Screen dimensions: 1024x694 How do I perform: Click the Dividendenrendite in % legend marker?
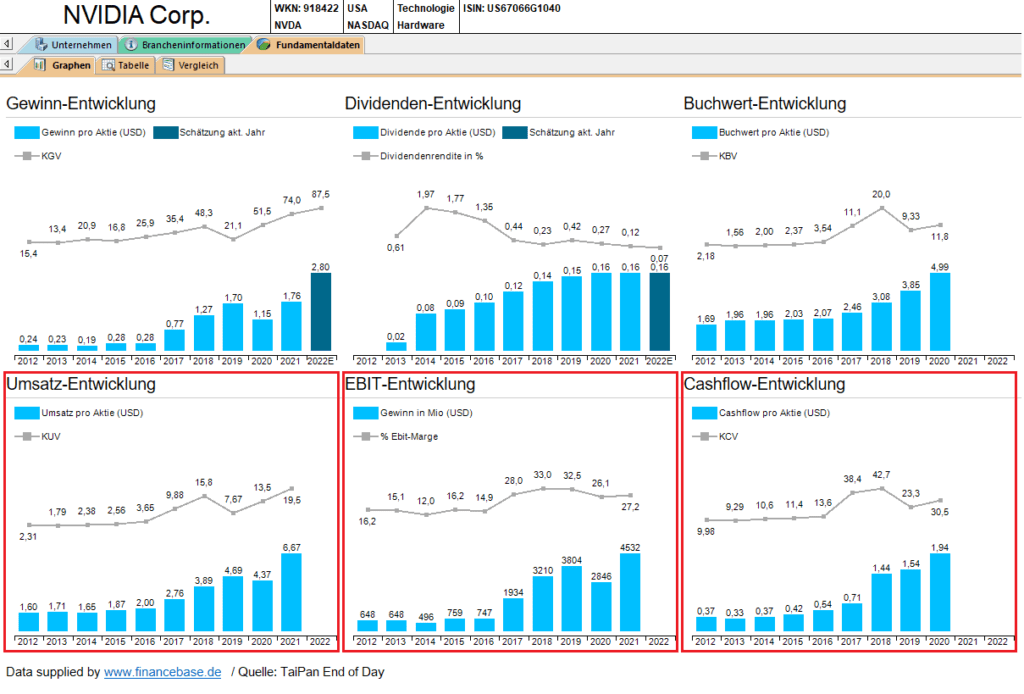pyautogui.click(x=364, y=156)
